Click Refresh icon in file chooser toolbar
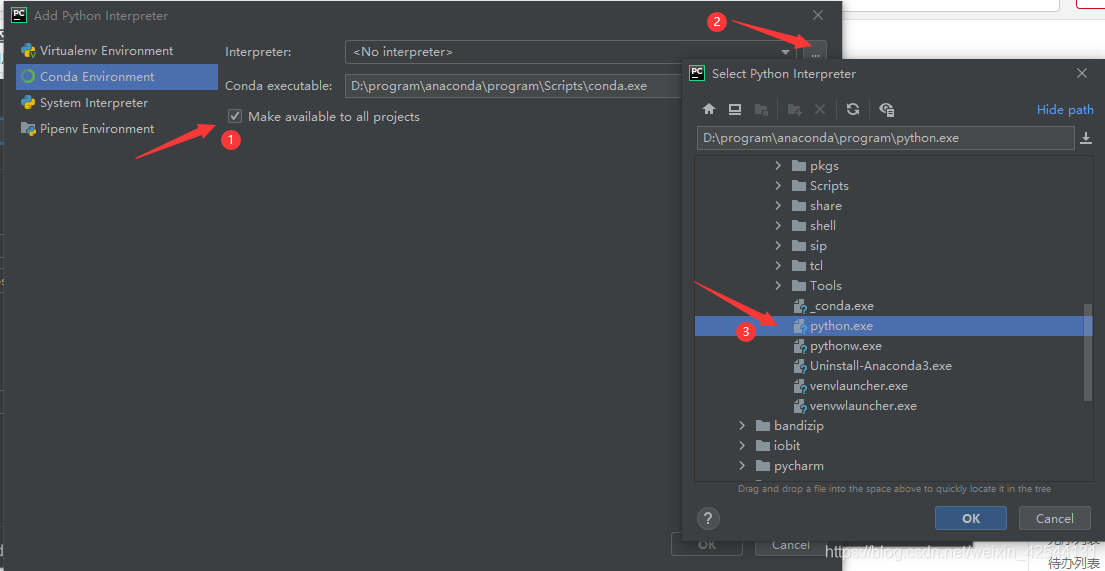Viewport: 1105px width, 571px height. coord(853,109)
